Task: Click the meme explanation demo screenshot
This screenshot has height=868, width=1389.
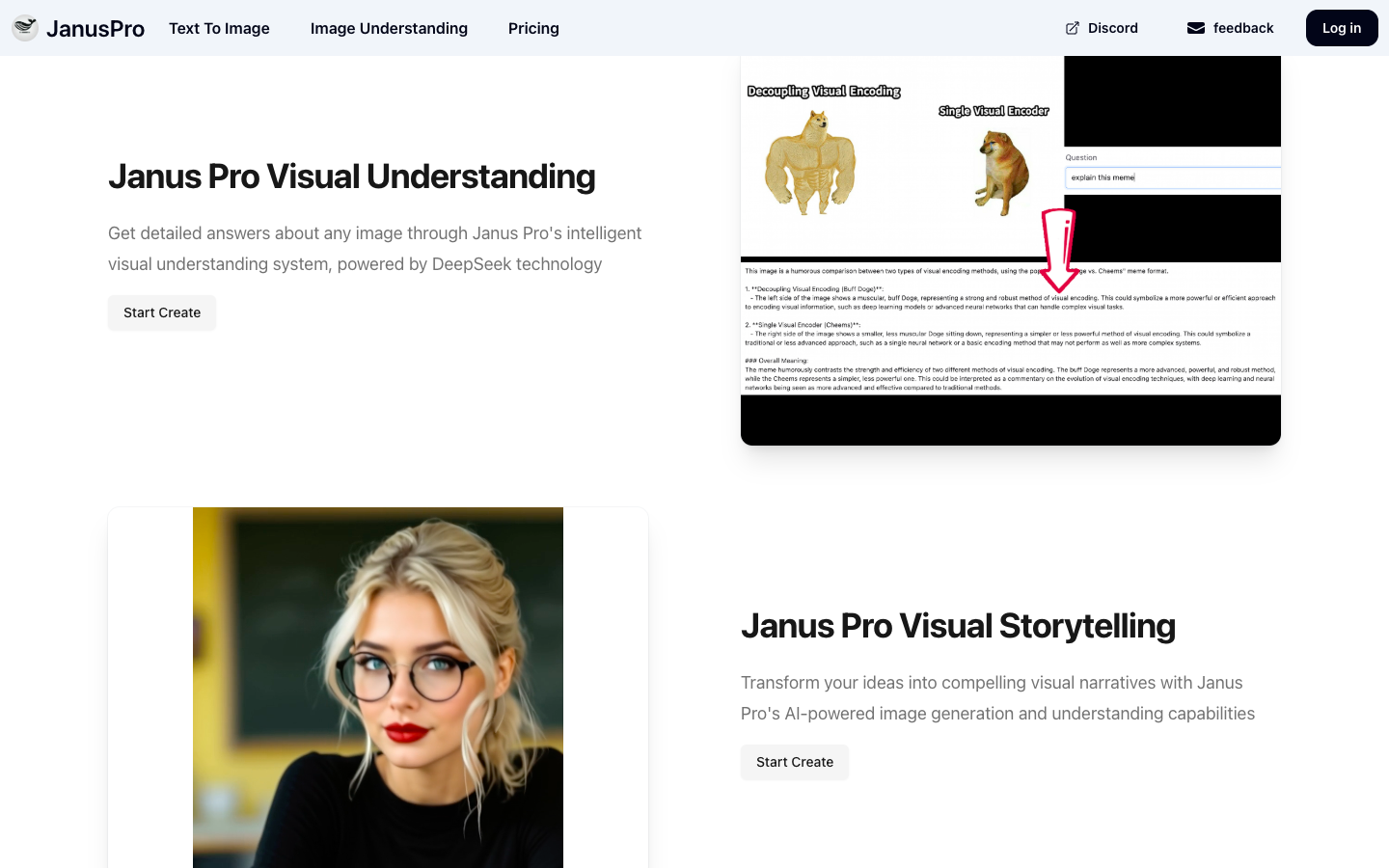Action: [1011, 251]
